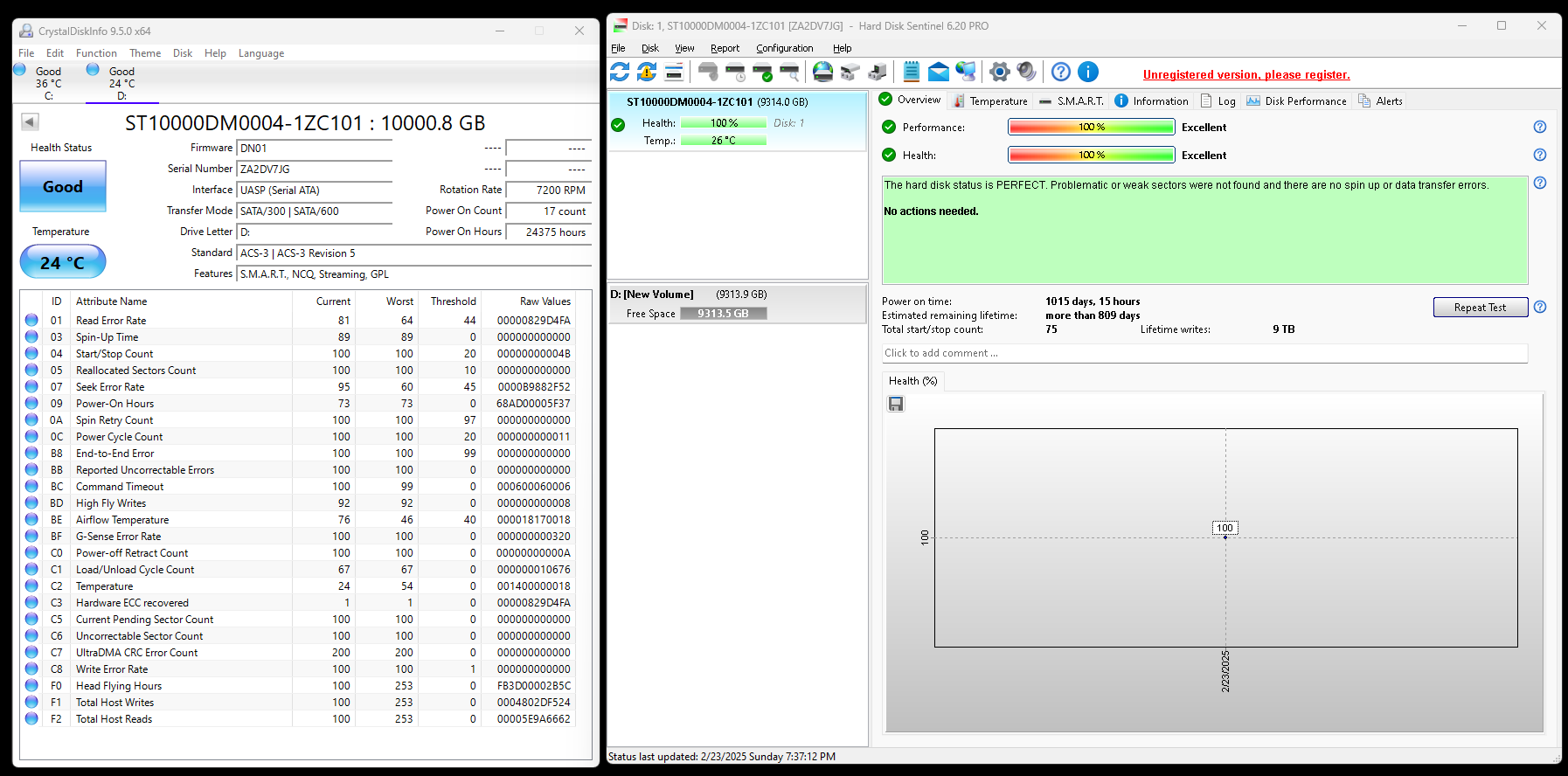Click the question mark help toolbar icon

click(x=1060, y=73)
